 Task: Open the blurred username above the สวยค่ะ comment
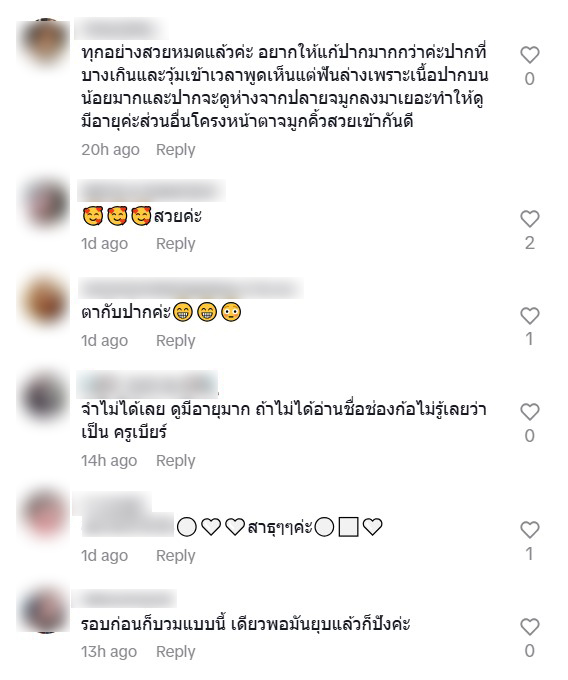coord(151,190)
